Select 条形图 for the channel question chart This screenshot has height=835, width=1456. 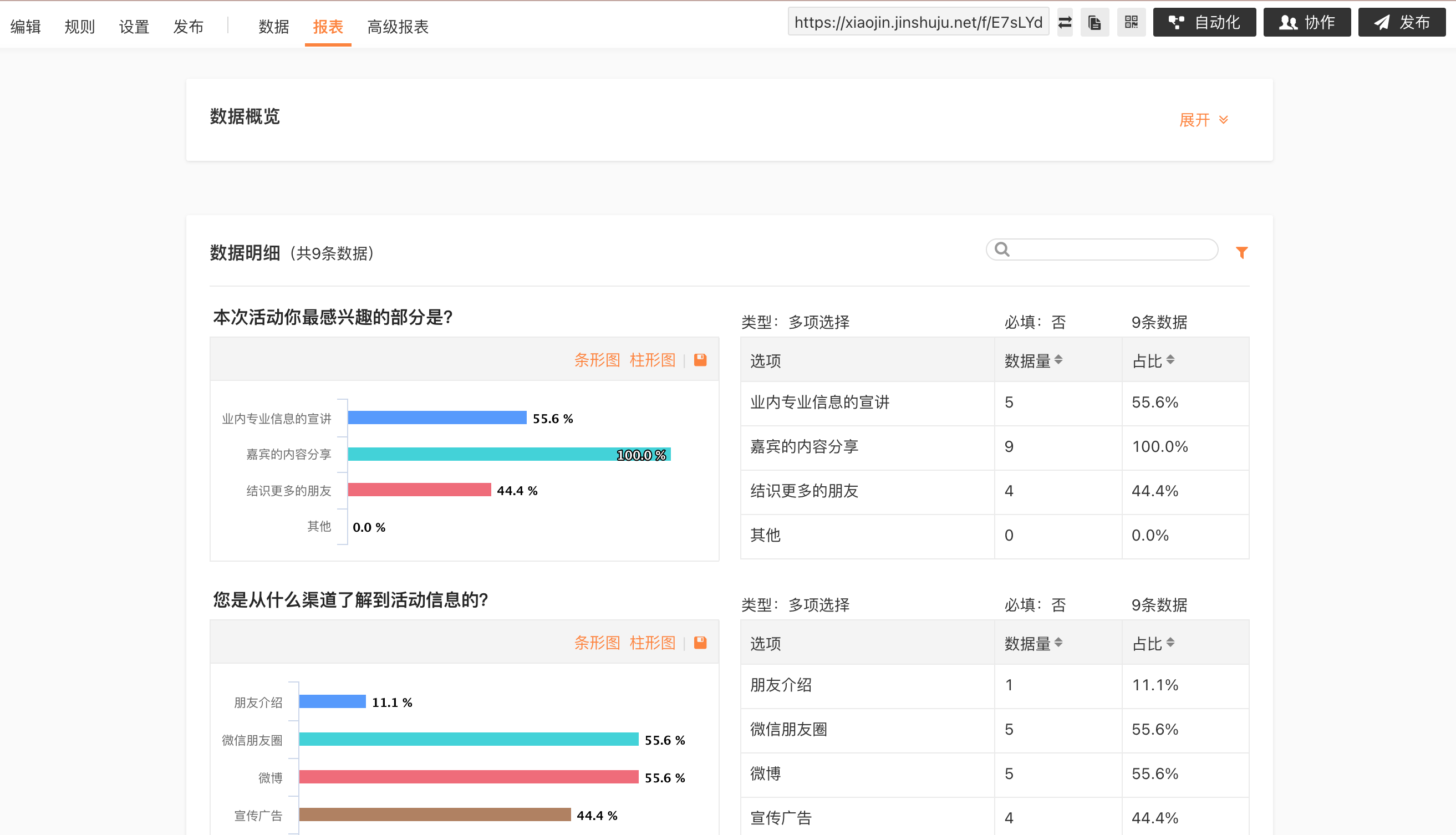pyautogui.click(x=597, y=643)
